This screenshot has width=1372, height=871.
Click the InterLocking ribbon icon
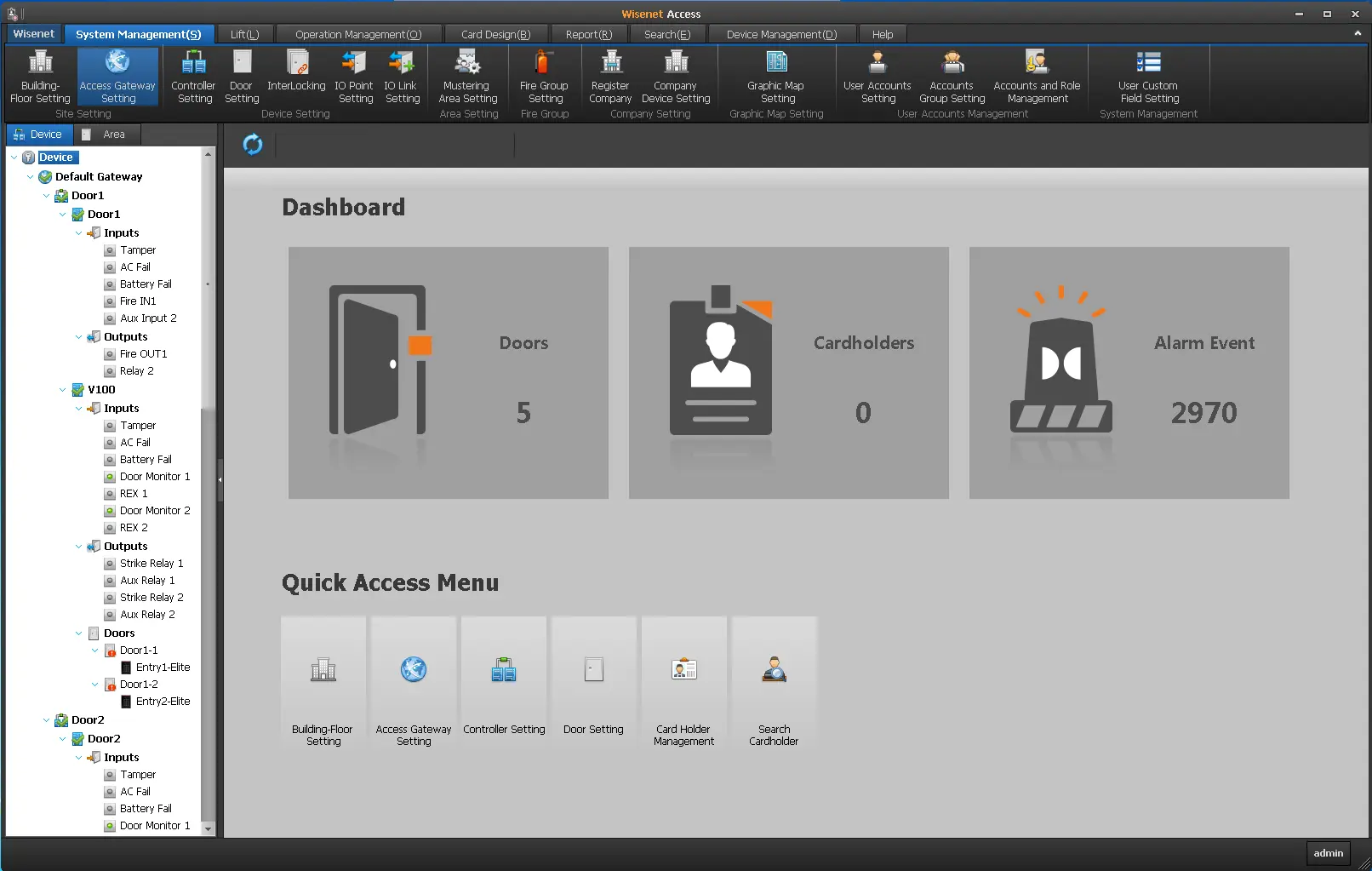click(296, 76)
